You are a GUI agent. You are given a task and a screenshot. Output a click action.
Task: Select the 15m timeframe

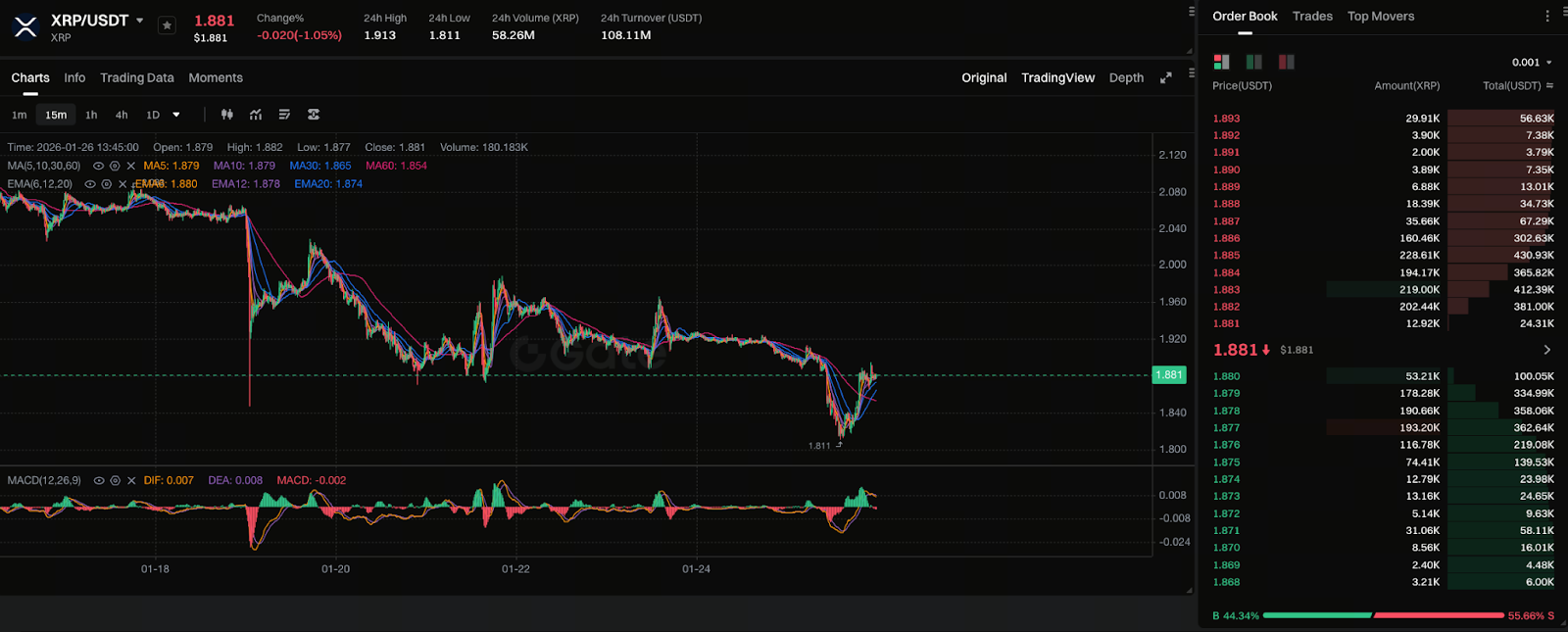click(56, 115)
